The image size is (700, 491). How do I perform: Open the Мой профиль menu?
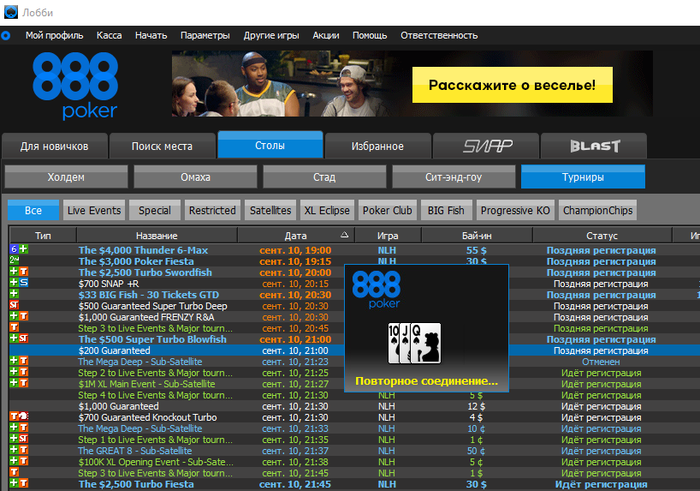(54, 35)
